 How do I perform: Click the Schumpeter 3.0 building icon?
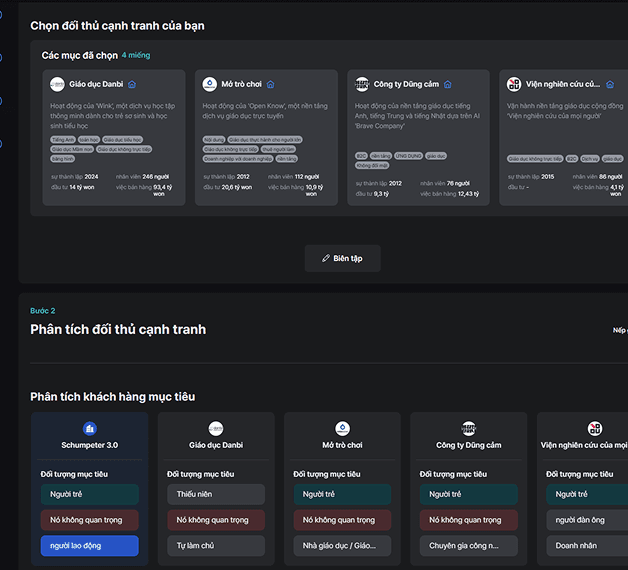(90, 429)
